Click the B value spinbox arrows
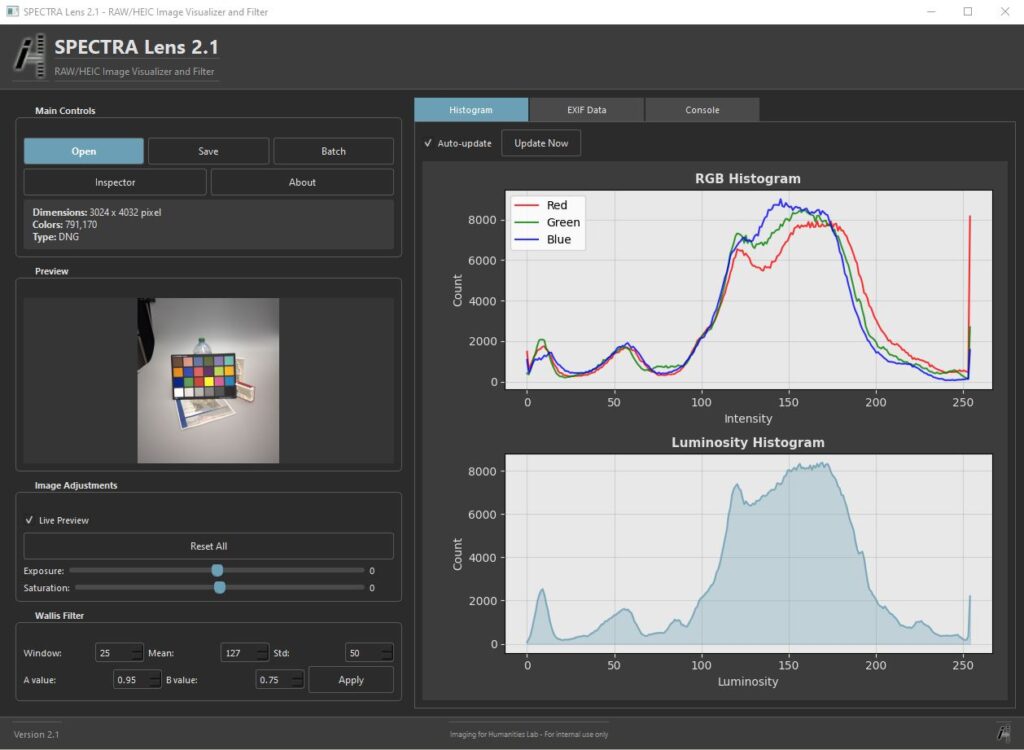Screen dimensions: 1024x750 (296, 680)
